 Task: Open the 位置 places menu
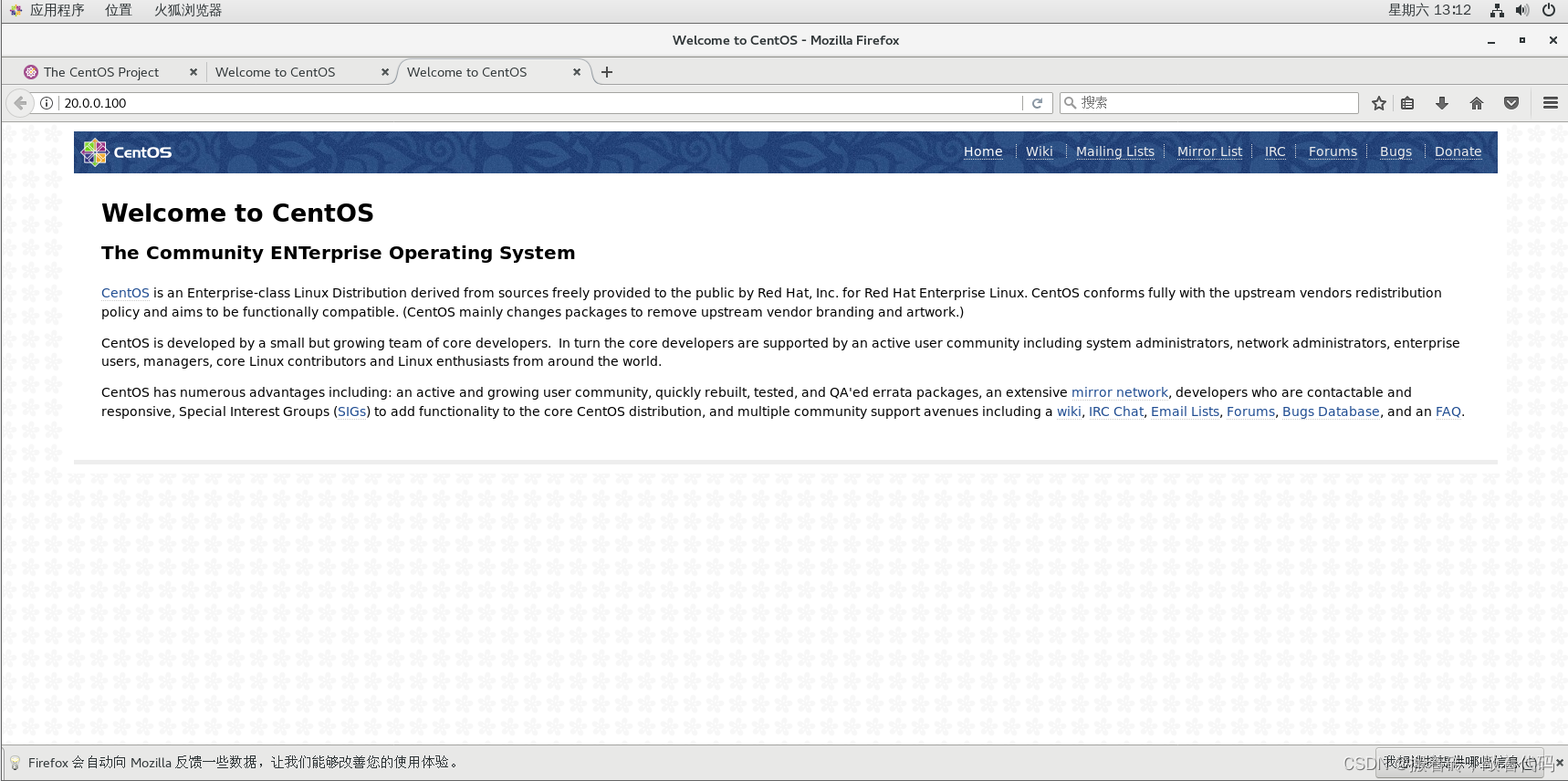pos(119,10)
